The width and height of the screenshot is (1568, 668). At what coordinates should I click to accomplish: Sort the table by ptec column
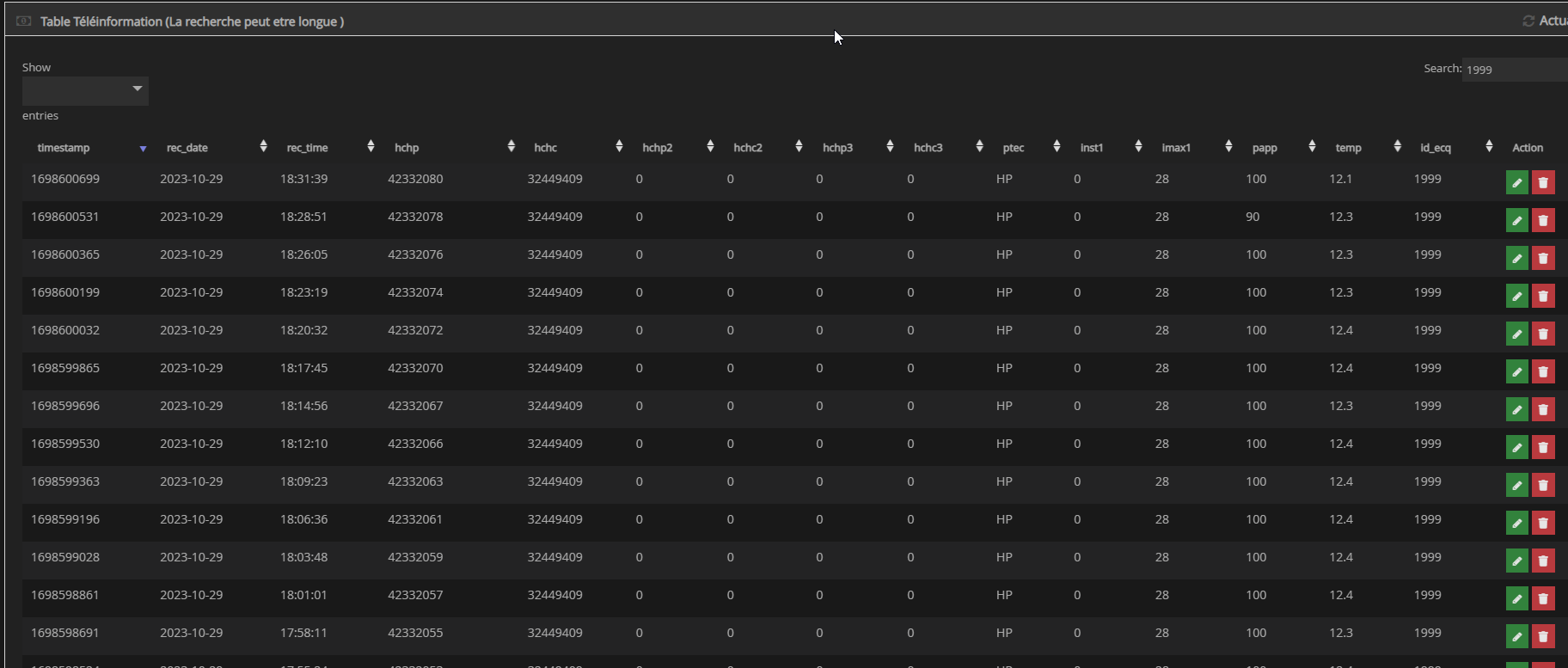click(1027, 148)
